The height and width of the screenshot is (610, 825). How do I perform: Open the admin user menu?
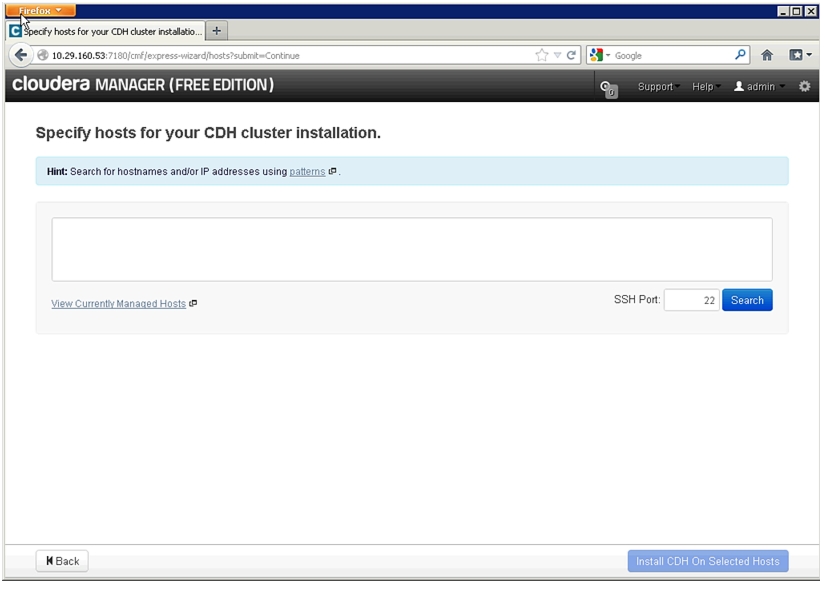click(759, 87)
